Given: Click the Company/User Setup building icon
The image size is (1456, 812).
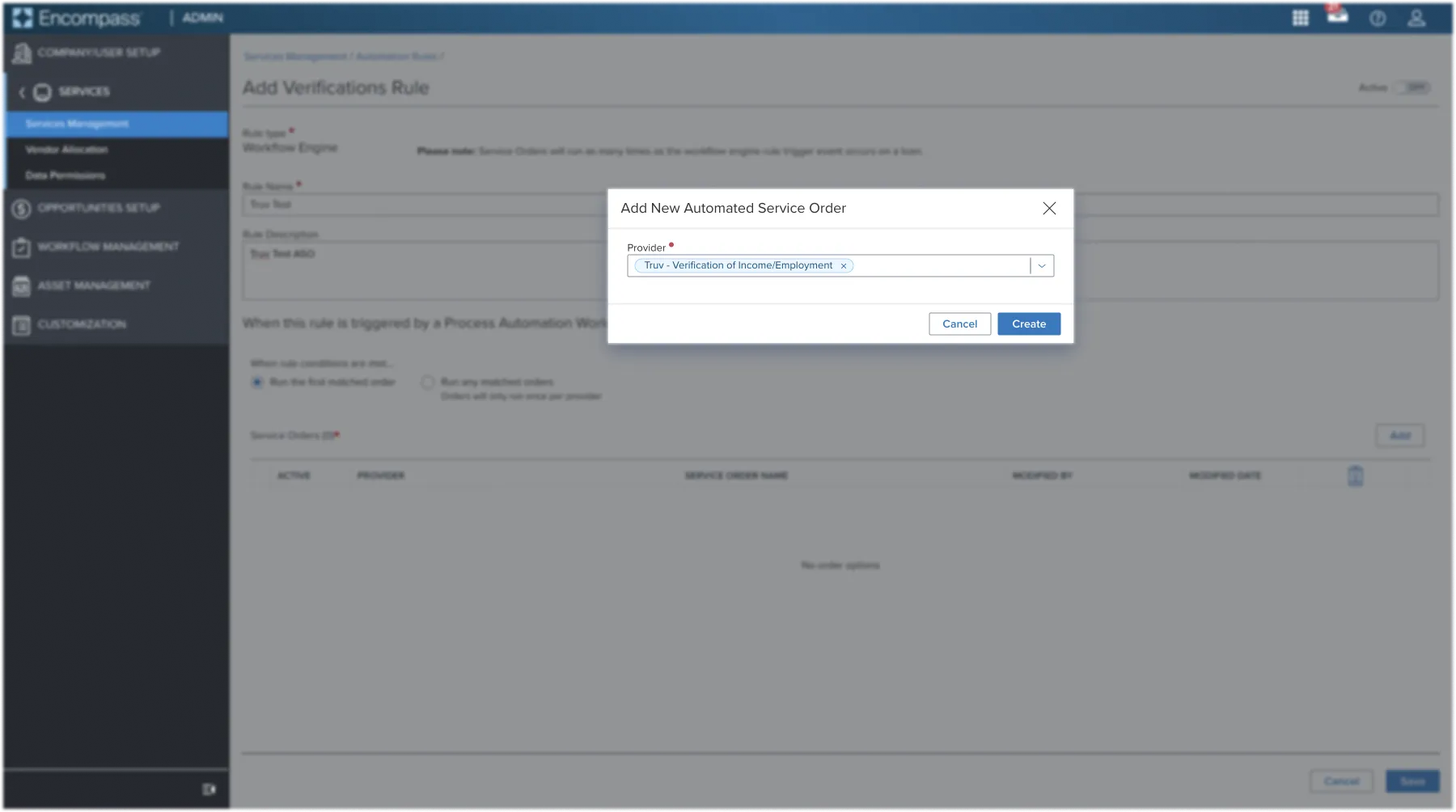Looking at the screenshot, I should click(x=22, y=53).
